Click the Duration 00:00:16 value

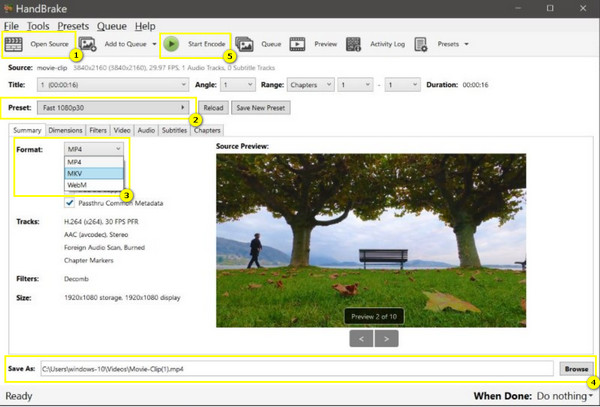tap(476, 85)
